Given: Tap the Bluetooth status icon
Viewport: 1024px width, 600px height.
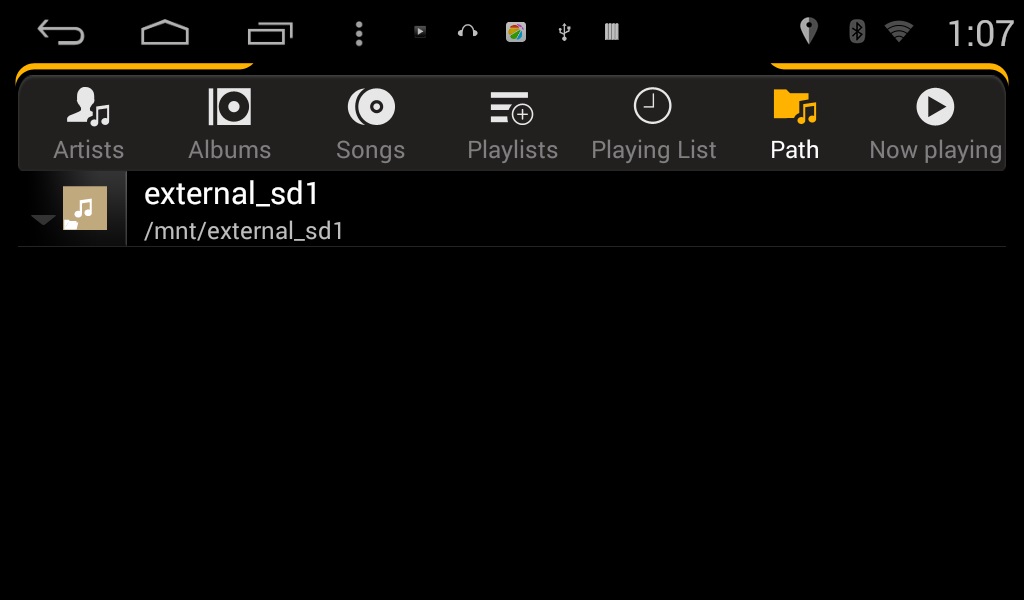Looking at the screenshot, I should 857,31.
